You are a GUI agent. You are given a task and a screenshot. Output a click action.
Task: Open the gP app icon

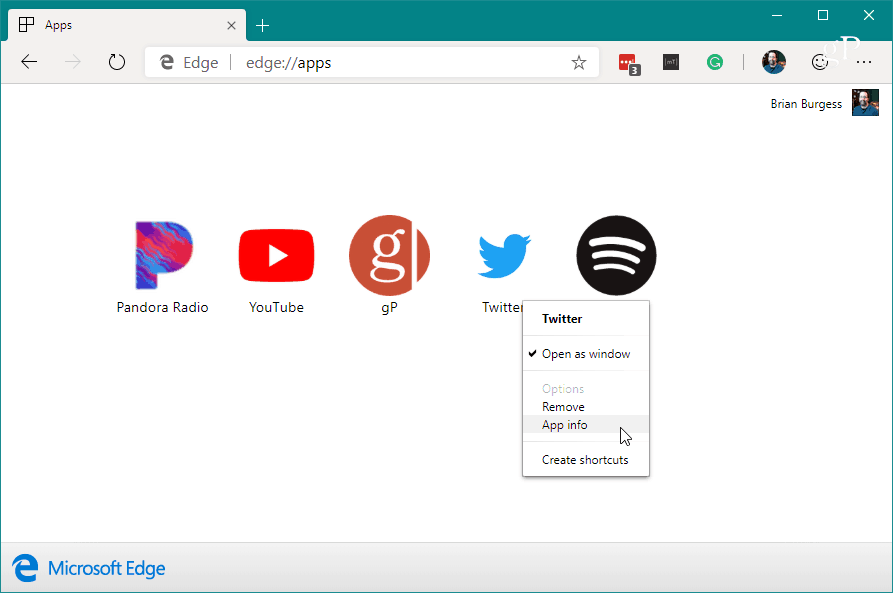[390, 255]
